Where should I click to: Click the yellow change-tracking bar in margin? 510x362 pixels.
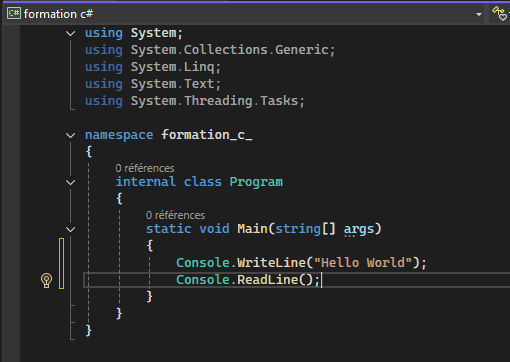61,263
